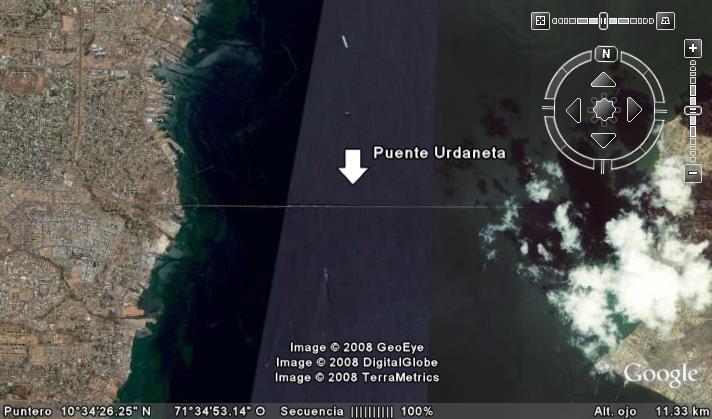Pan the map down with the arrow
The width and height of the screenshot is (712, 419).
pyautogui.click(x=604, y=139)
